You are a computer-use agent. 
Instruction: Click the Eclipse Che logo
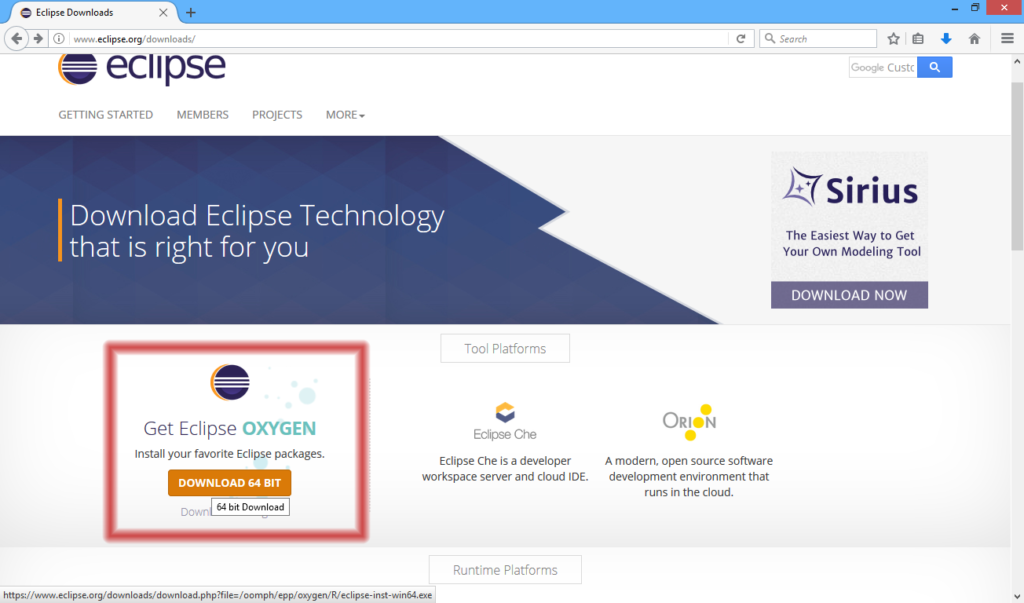pos(505,421)
